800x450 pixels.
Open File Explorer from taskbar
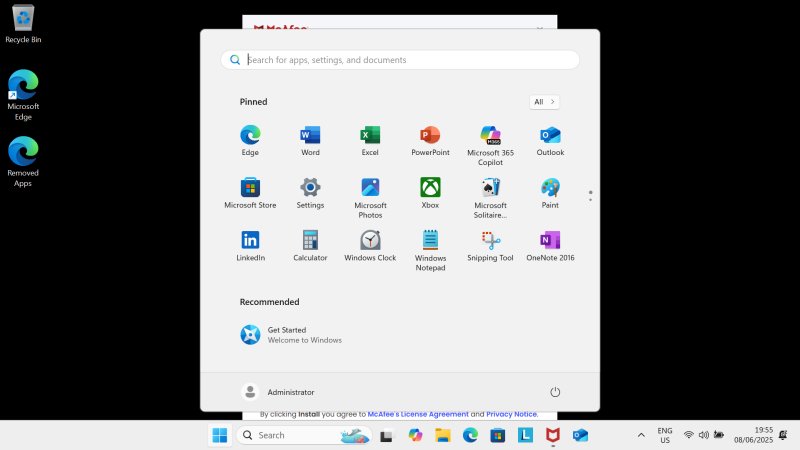pos(442,435)
